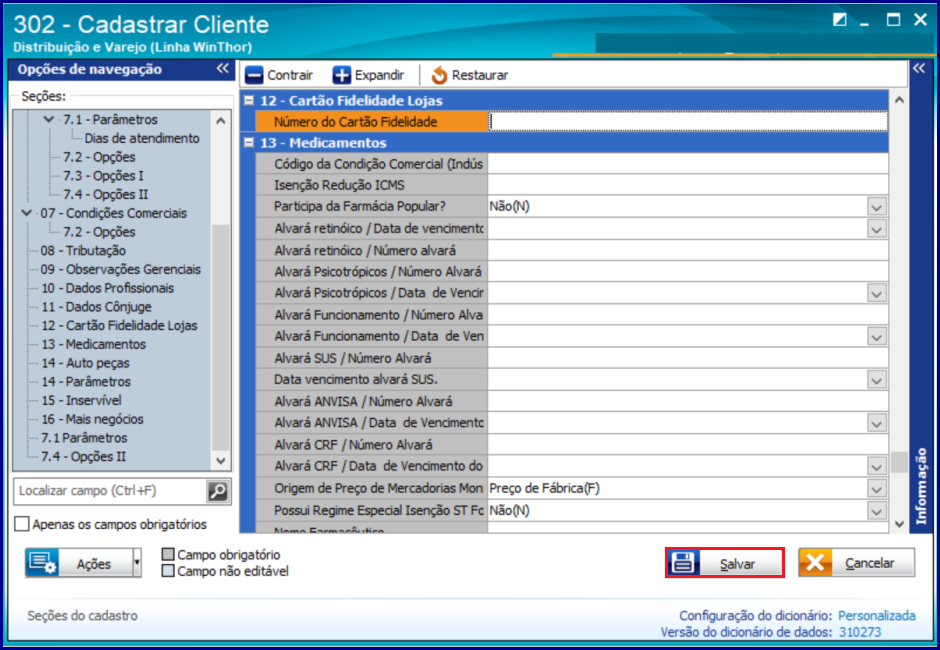Select 09 - Observações Gerenciais section
Screen dimensions: 940x650
(120, 269)
